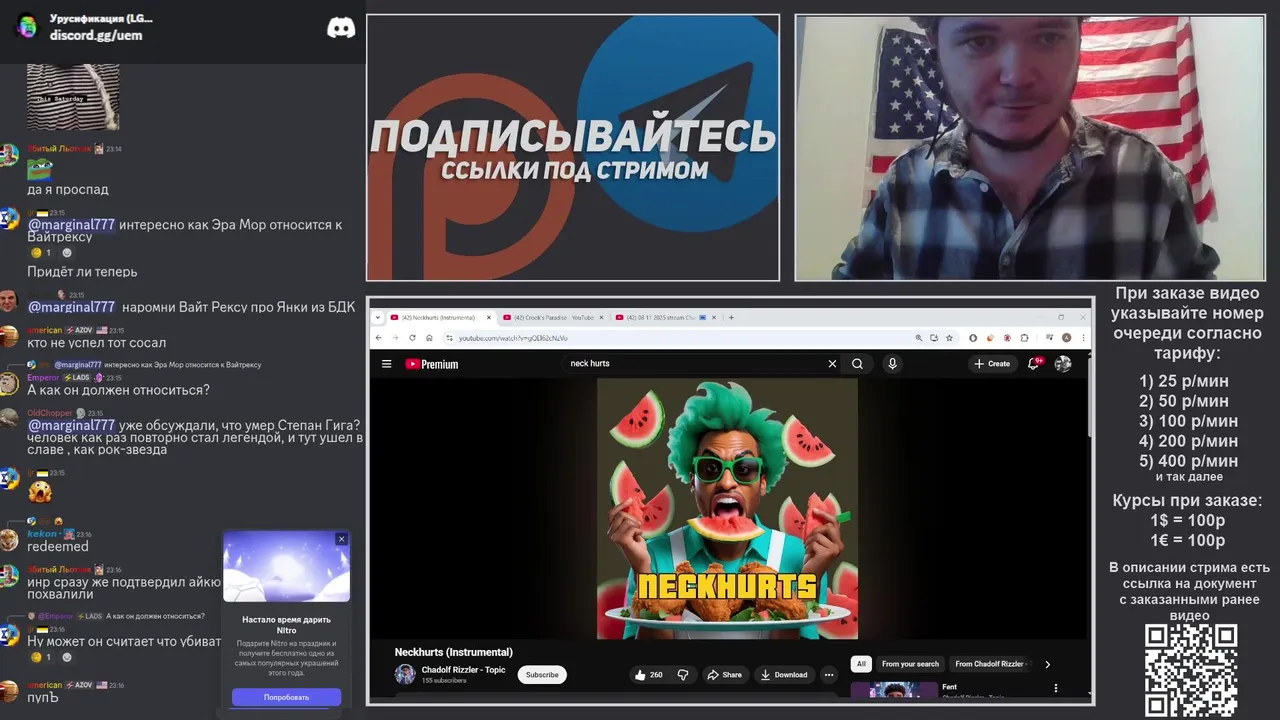Image resolution: width=1280 pixels, height=720 pixels.
Task: Switch to Crook's Paradise YouTube tab
Action: [554, 317]
